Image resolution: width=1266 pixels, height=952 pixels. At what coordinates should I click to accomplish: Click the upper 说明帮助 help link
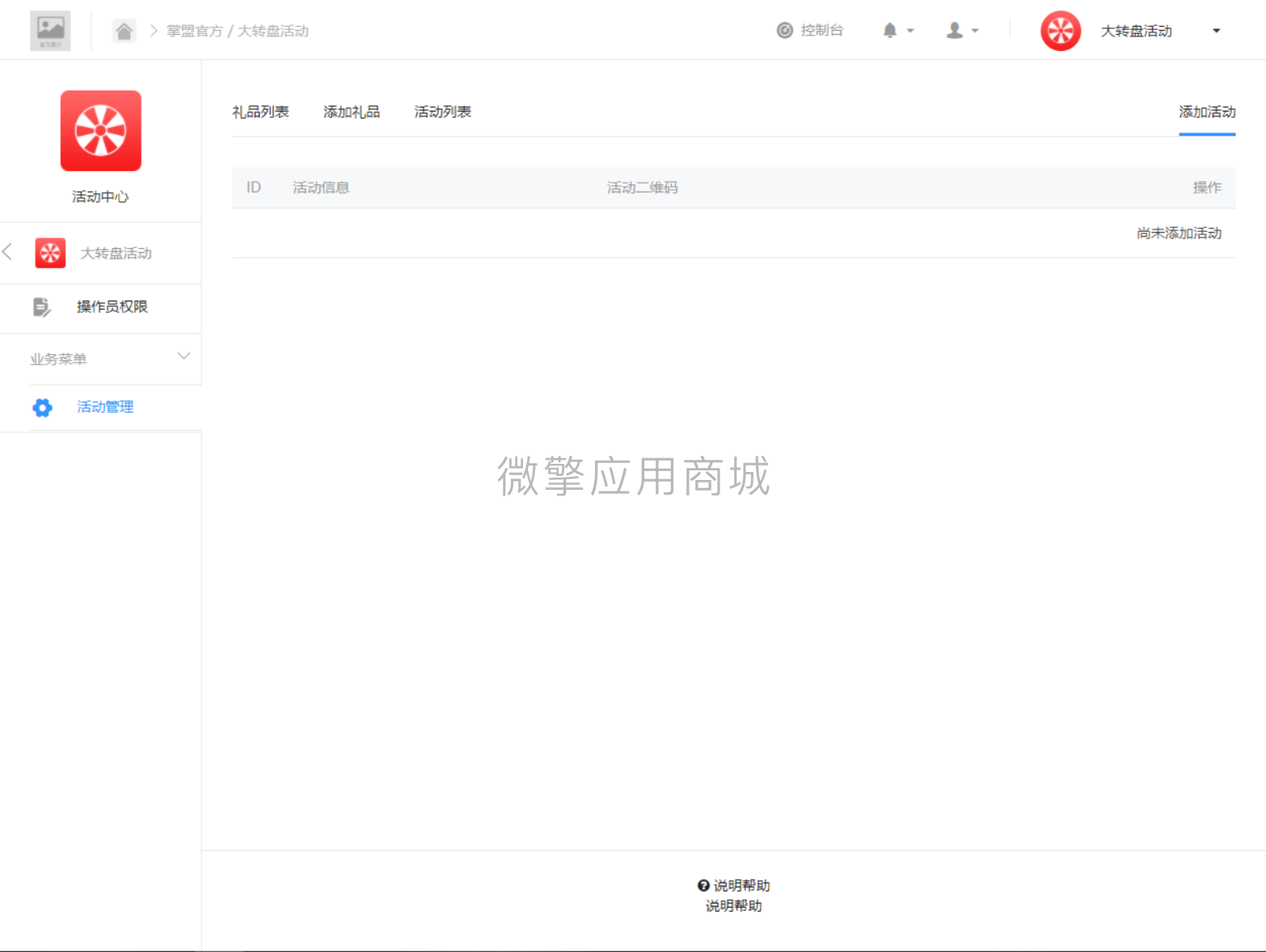(x=742, y=886)
